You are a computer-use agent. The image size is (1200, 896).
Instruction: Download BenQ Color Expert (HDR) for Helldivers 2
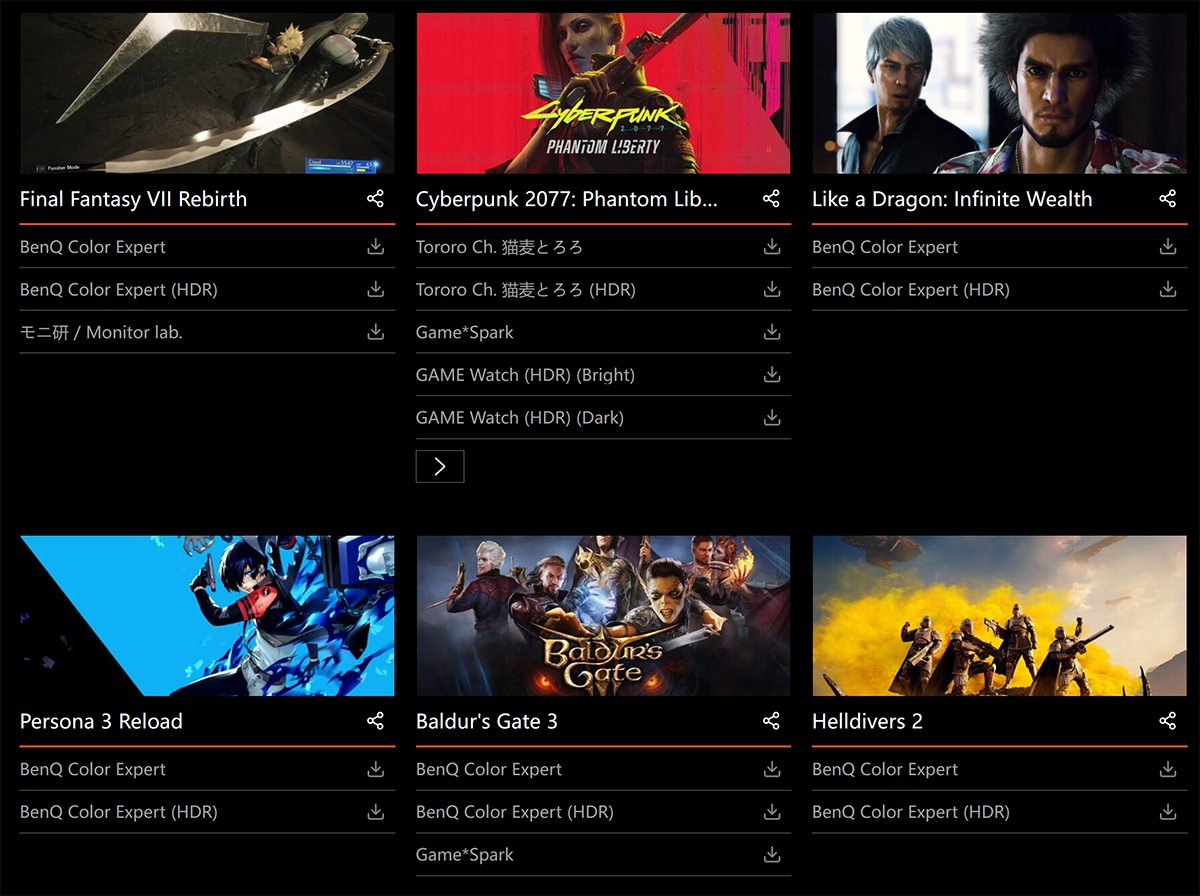(x=1168, y=812)
